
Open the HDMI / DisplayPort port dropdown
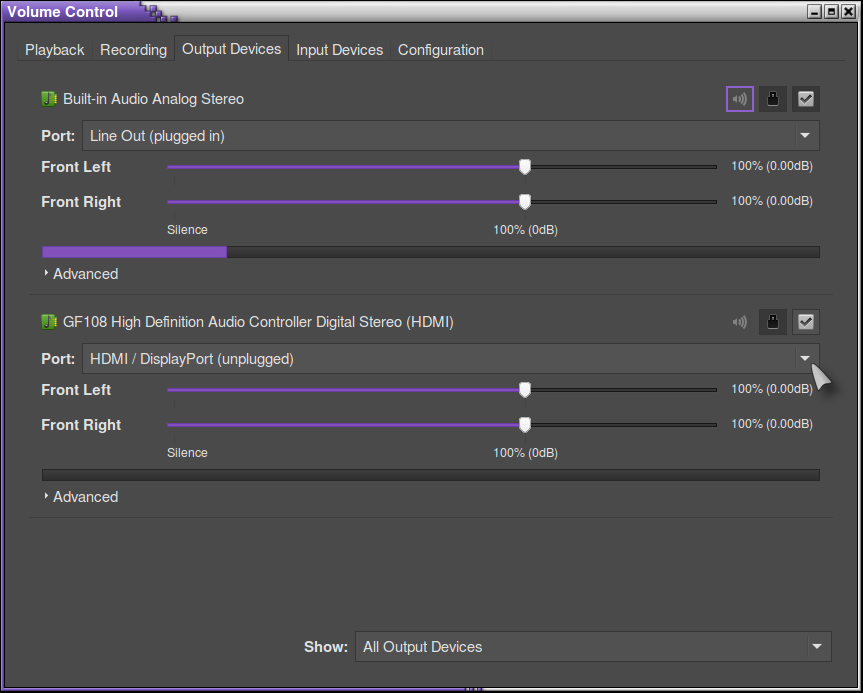[450, 358]
